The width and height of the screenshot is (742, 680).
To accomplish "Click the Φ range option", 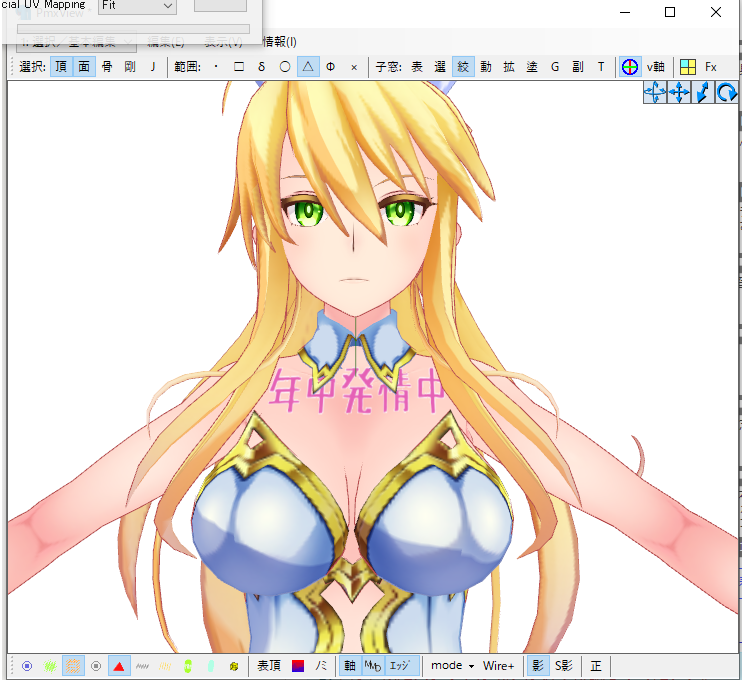I will [331, 67].
